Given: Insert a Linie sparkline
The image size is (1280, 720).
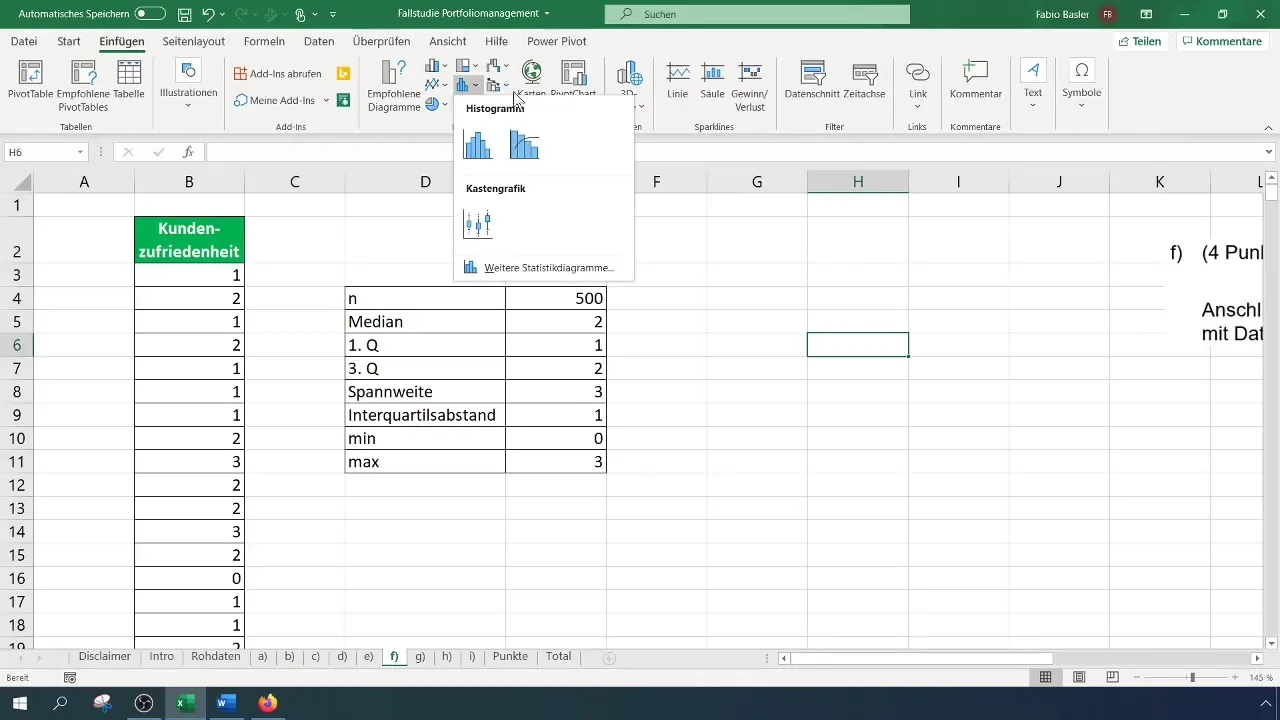Looking at the screenshot, I should pos(678,80).
